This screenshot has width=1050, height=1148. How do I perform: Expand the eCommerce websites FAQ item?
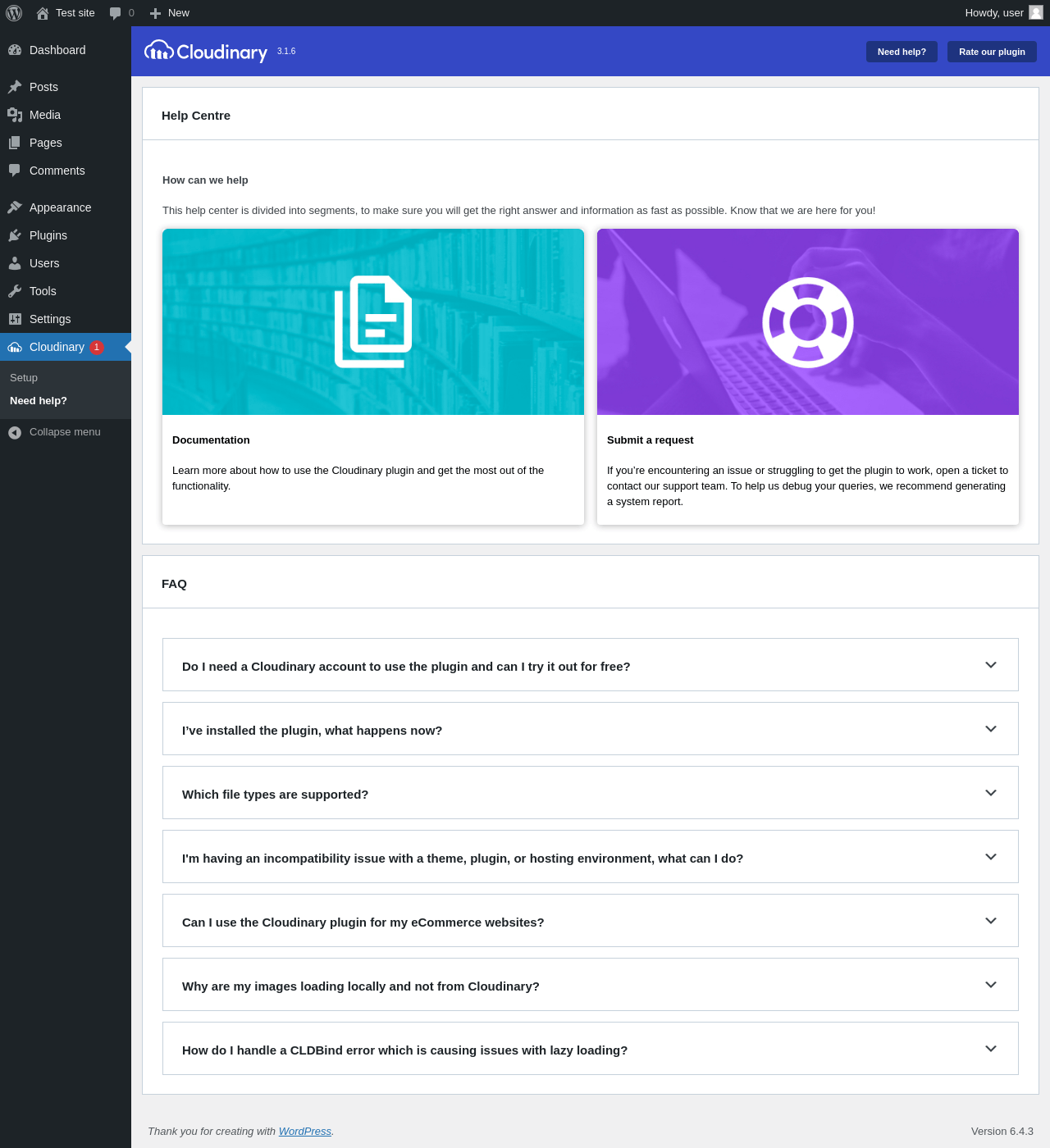pyautogui.click(x=990, y=921)
